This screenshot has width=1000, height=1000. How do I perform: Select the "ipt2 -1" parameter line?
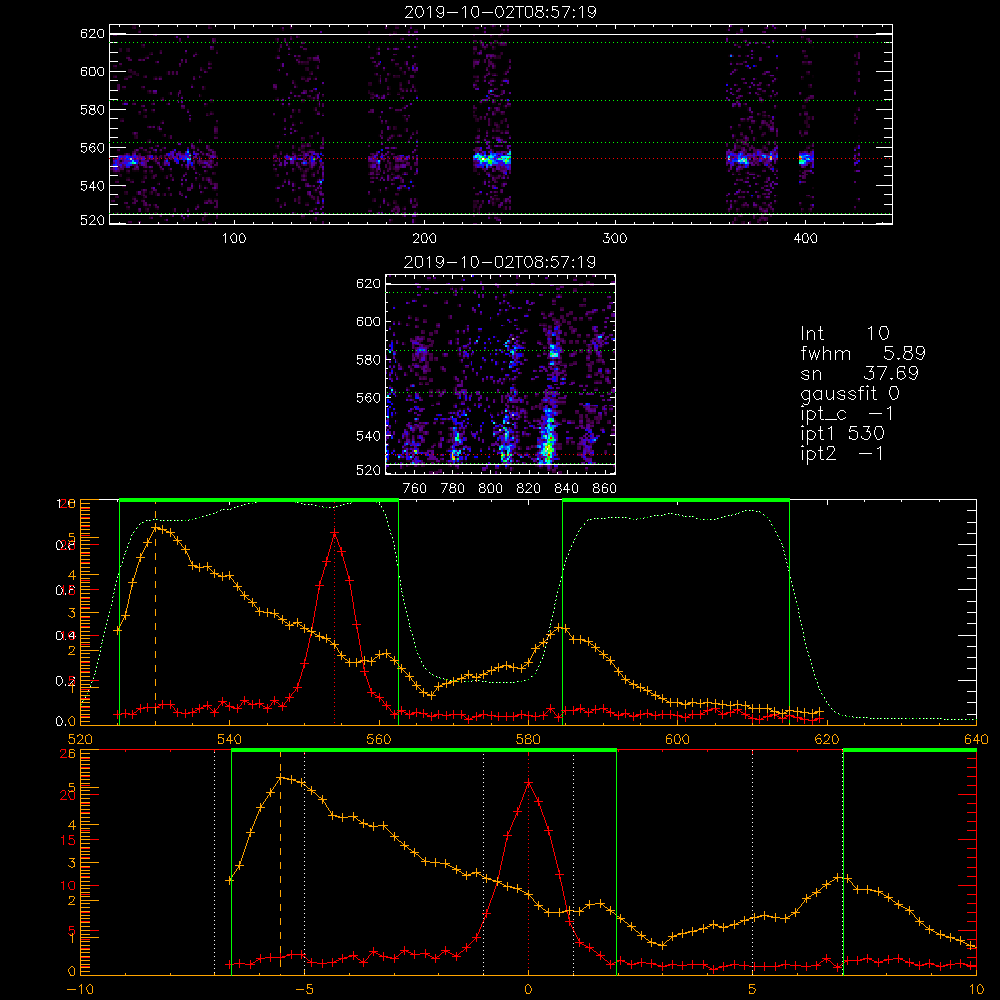[x=842, y=453]
